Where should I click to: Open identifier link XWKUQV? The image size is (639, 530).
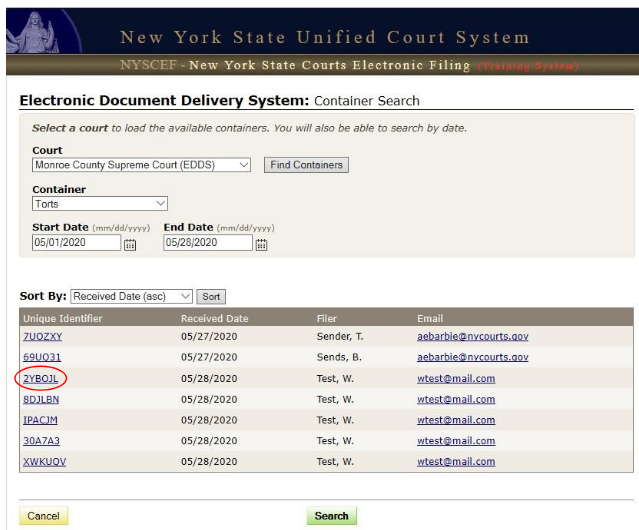[44, 462]
